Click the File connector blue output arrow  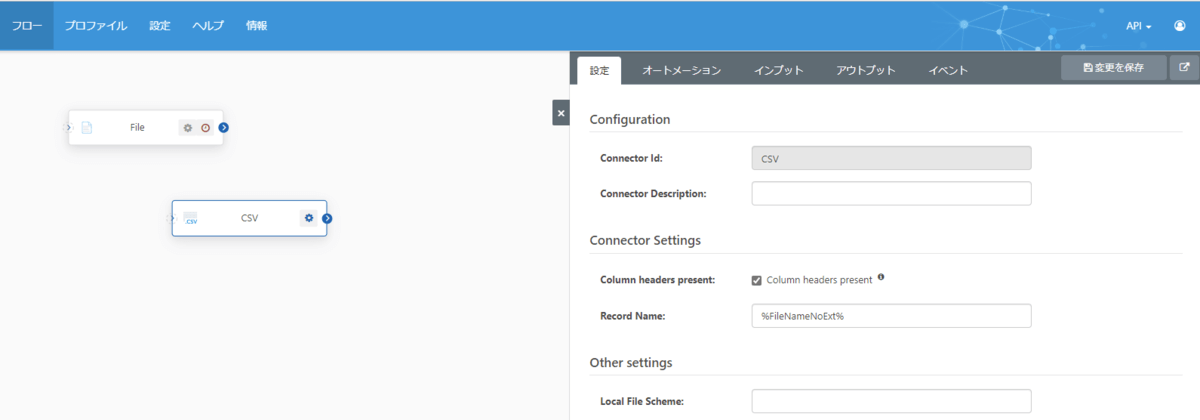[224, 127]
